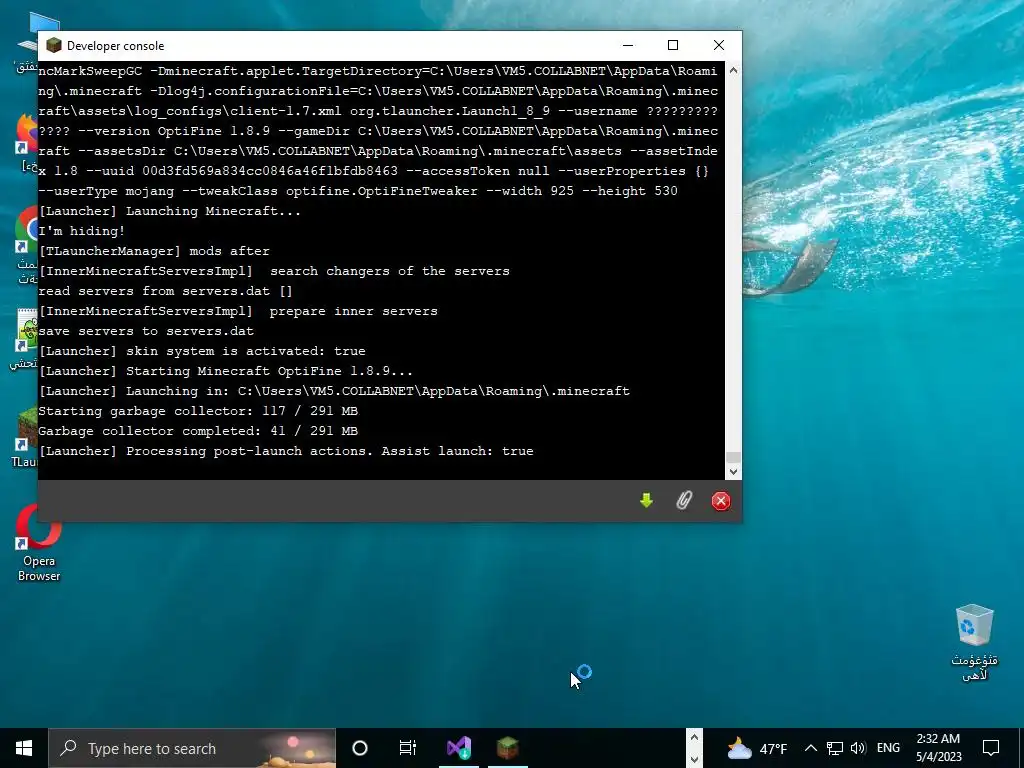Screen dimensions: 1024x768
Task: Open Task View on taskbar
Action: click(408, 748)
